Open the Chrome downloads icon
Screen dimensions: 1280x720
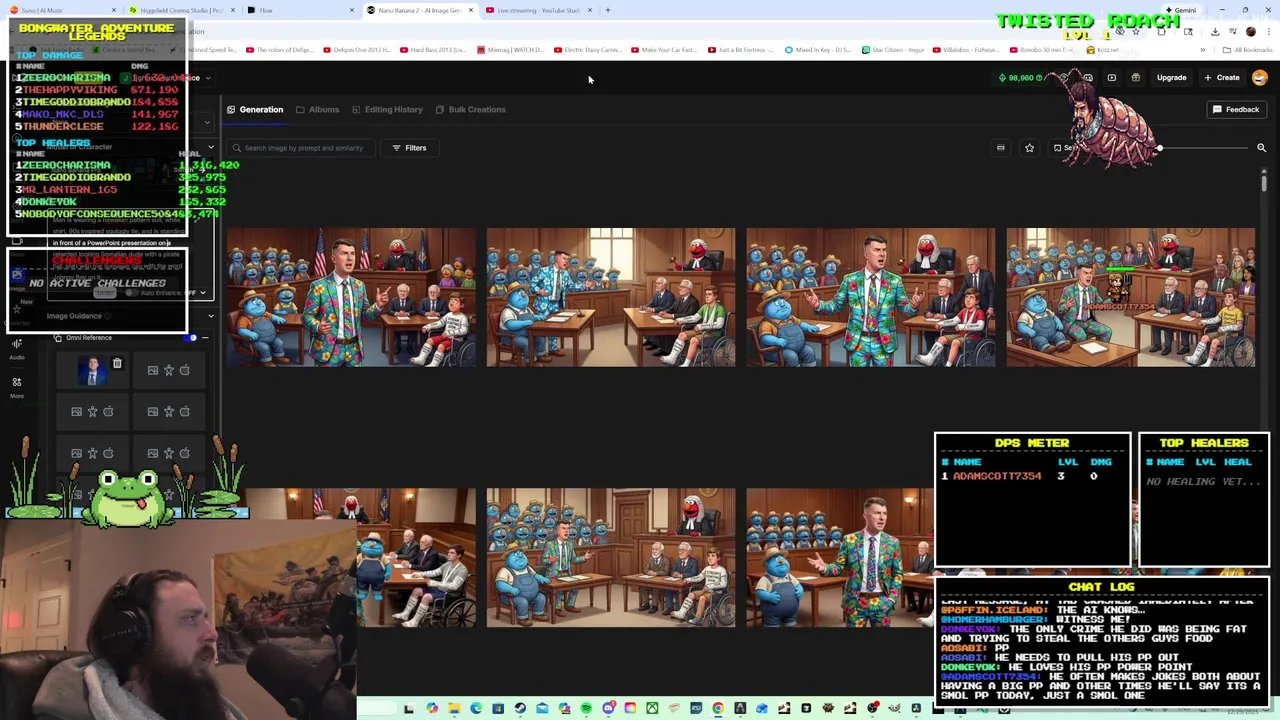[1215, 31]
